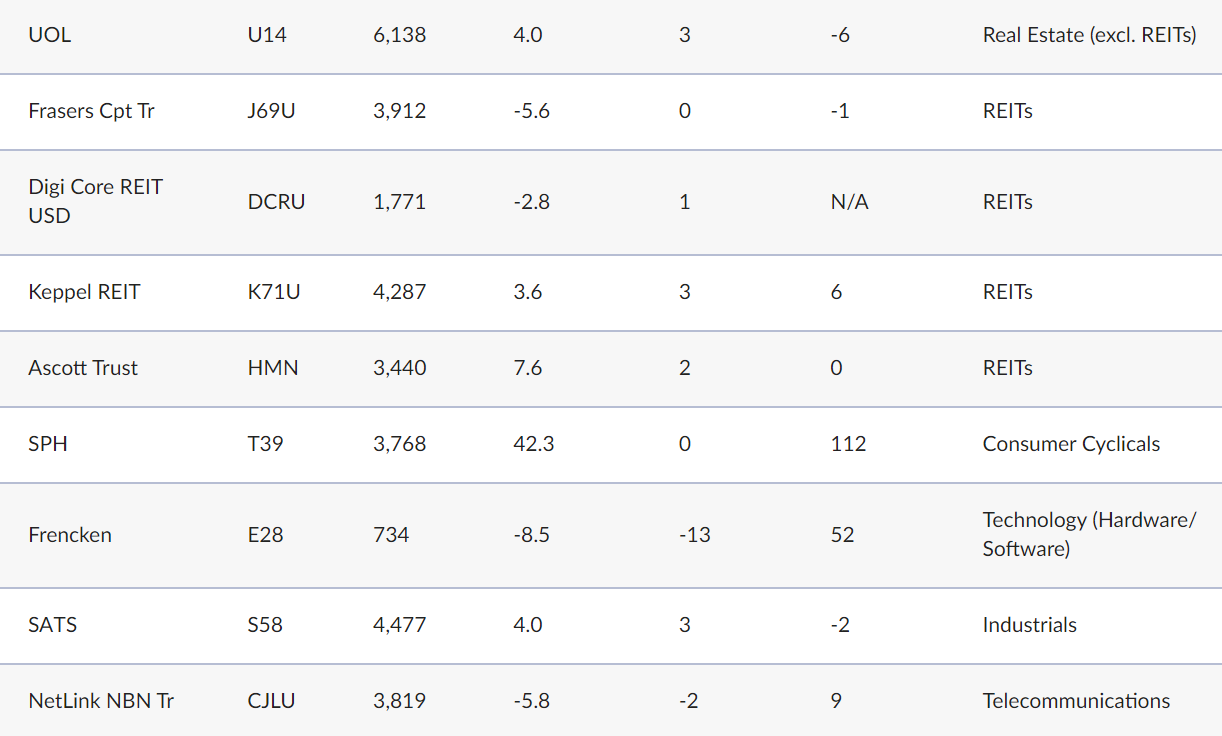Screen dimensions: 1222x736
Task: Select the J69U ticker cell
Action: pos(271,111)
